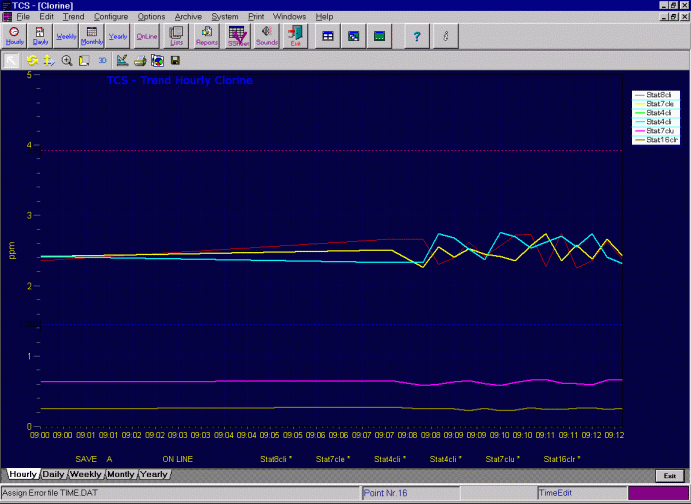Open the Options menu
Viewport: 691px width, 504px height.
[x=151, y=17]
